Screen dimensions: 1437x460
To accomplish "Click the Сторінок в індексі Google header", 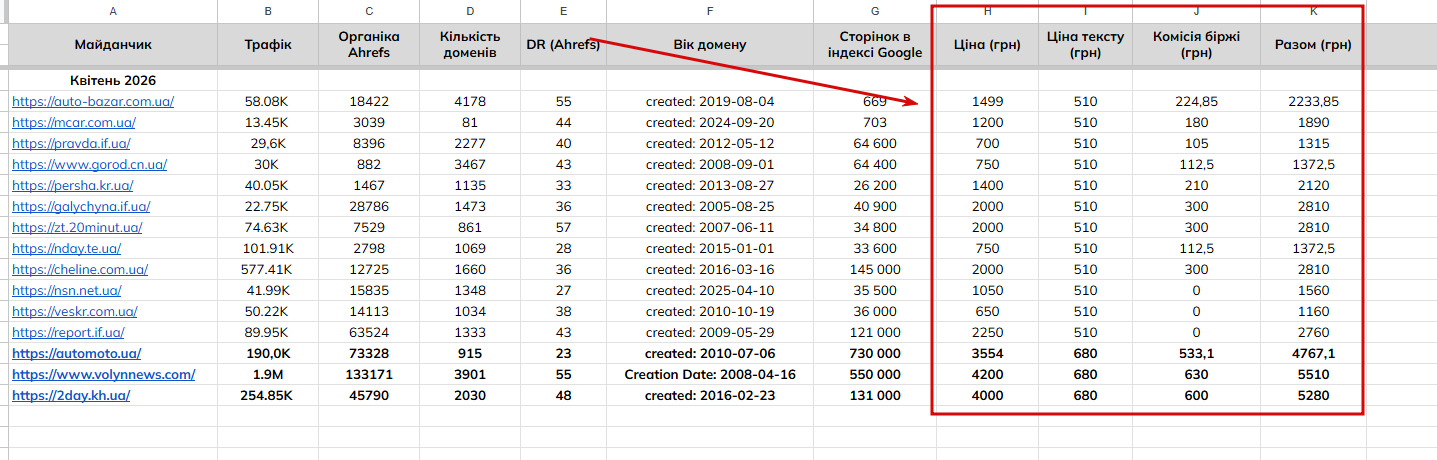I will pos(875,45).
